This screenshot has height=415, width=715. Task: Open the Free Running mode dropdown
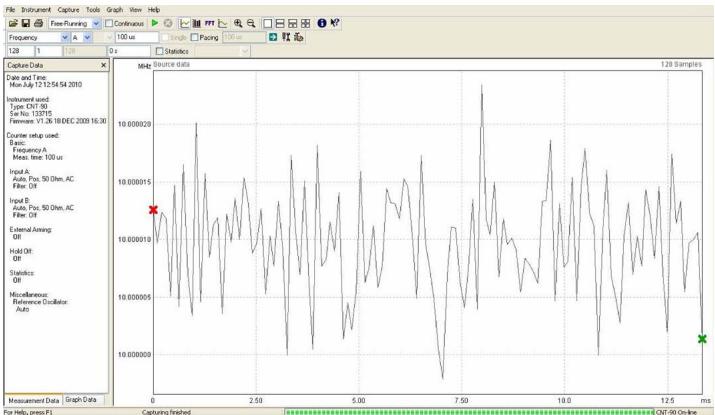(96, 23)
